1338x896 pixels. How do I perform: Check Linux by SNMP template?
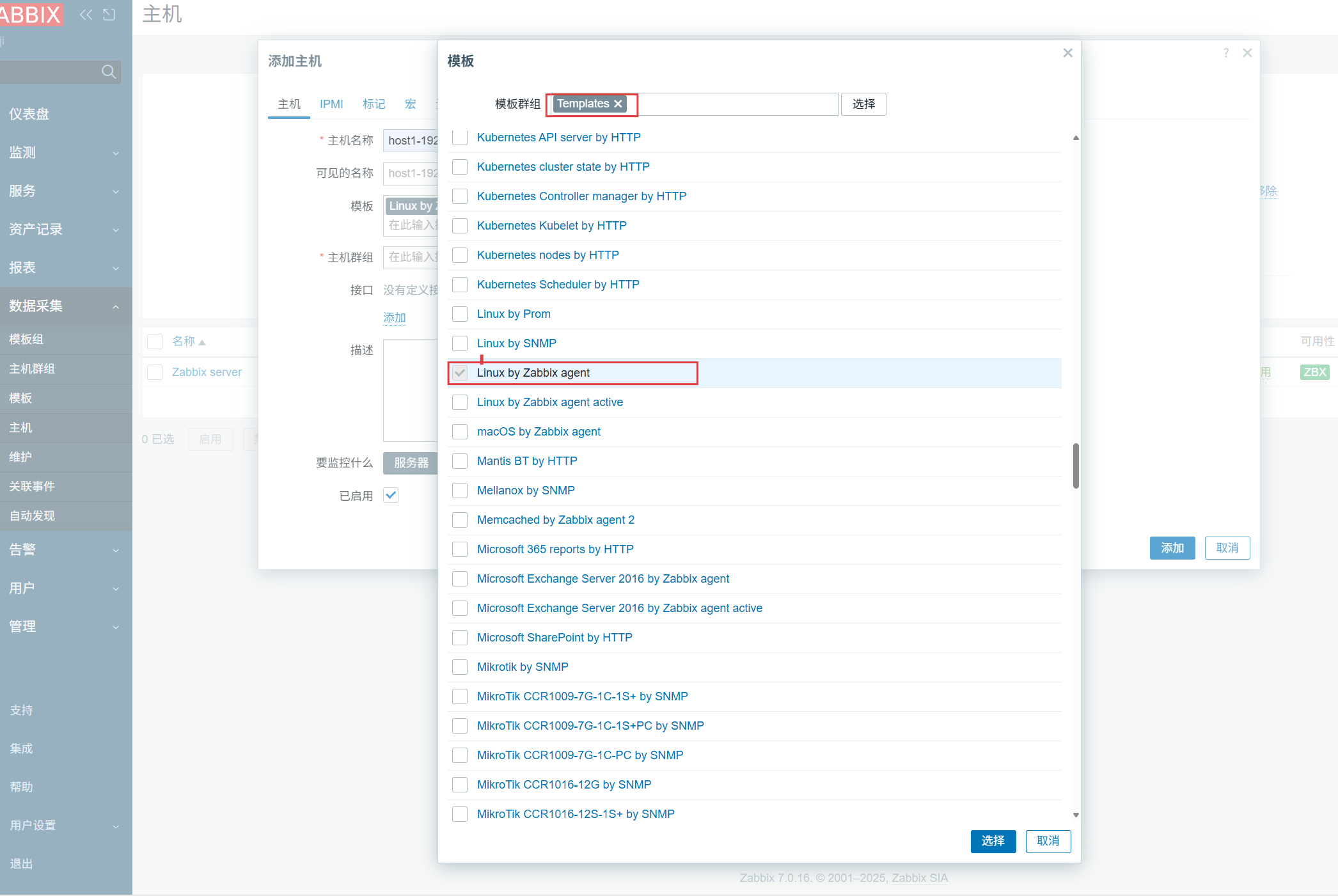click(460, 343)
